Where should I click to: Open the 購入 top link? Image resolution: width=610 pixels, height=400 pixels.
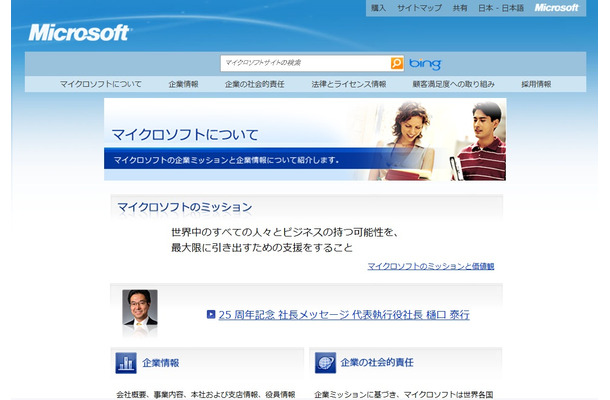point(378,8)
